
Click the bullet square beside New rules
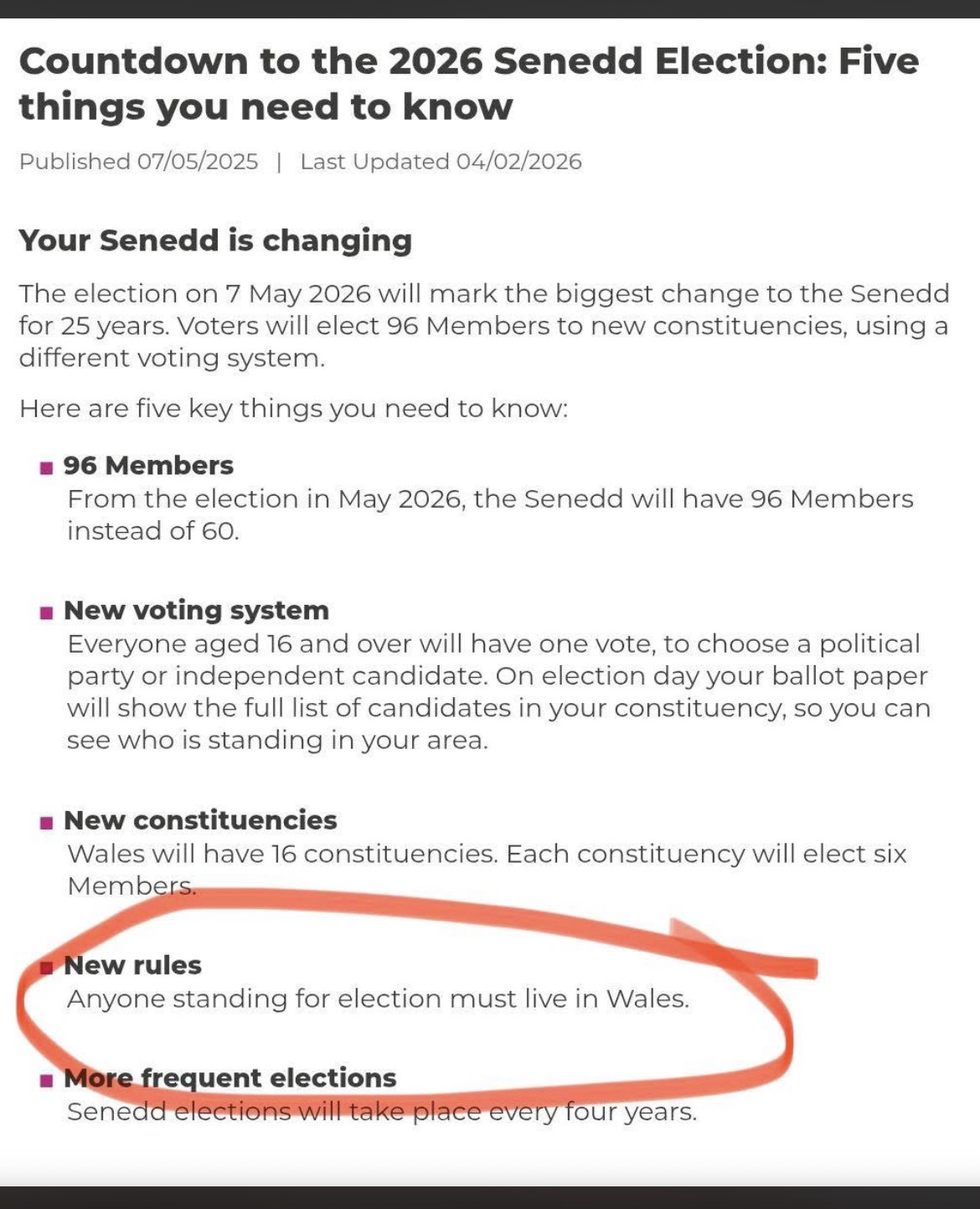47,968
